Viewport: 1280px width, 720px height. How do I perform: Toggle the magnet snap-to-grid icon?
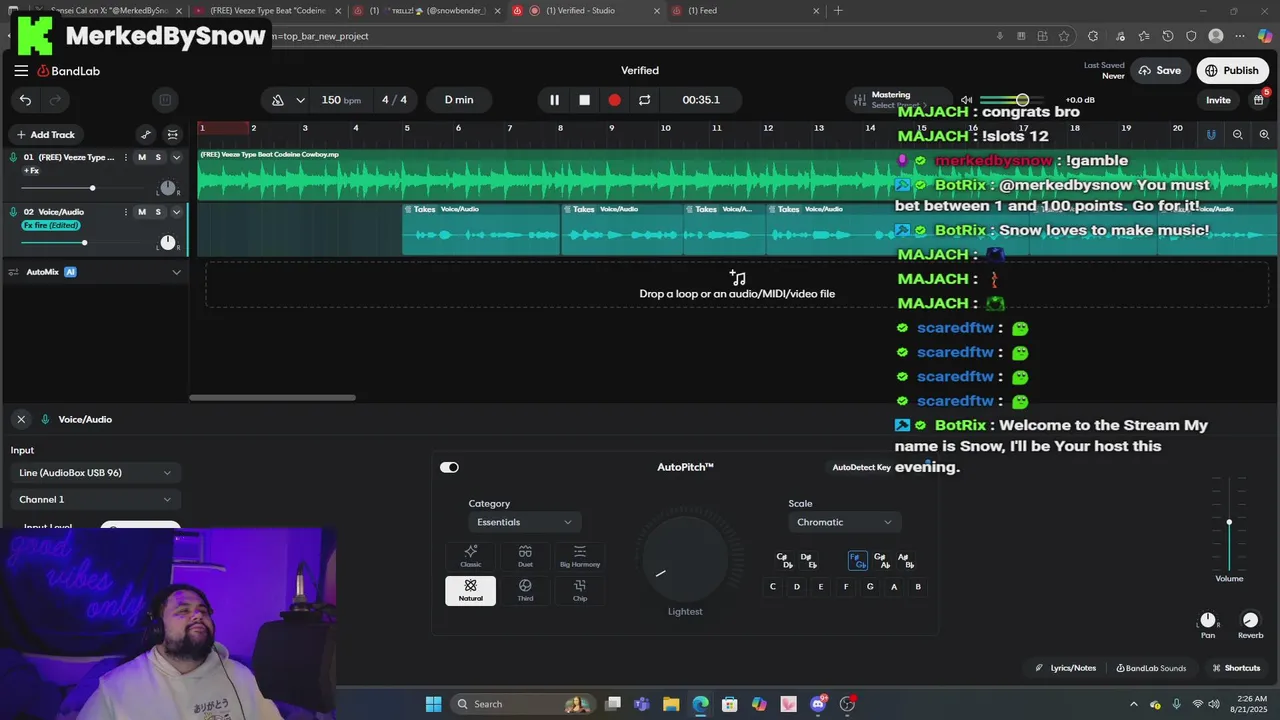(1211, 134)
